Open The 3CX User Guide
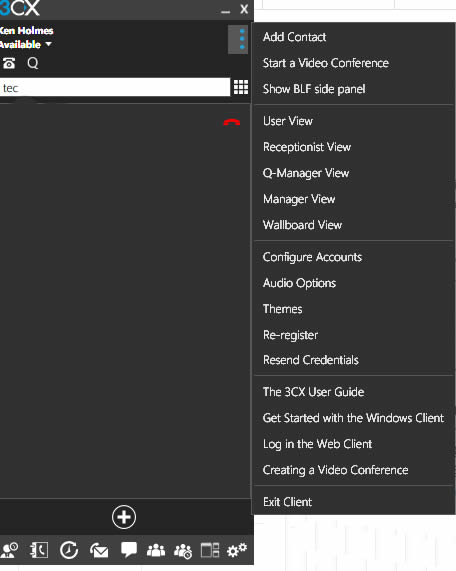Screen dimensions: 456x571 coord(313,392)
